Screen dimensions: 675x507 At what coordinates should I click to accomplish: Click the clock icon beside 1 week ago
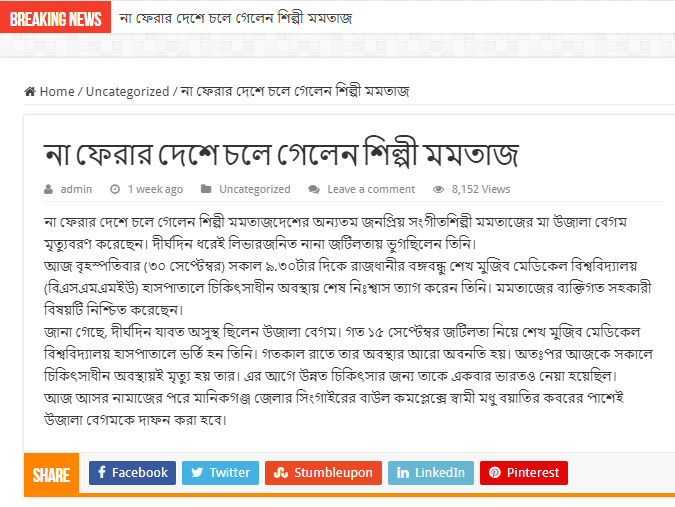tap(115, 189)
